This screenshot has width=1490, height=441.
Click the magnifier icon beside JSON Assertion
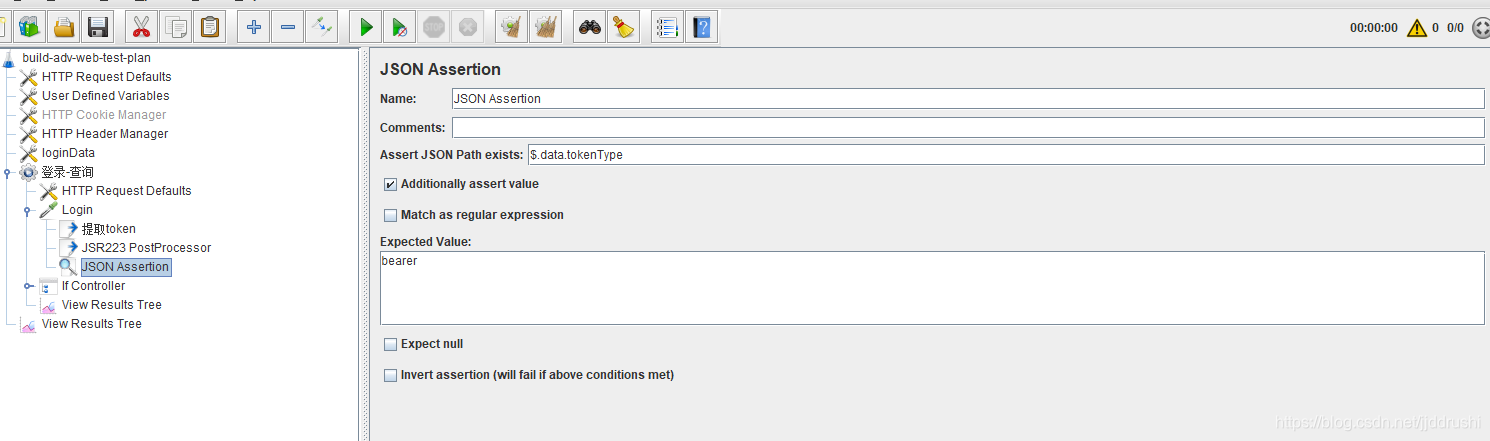click(68, 267)
